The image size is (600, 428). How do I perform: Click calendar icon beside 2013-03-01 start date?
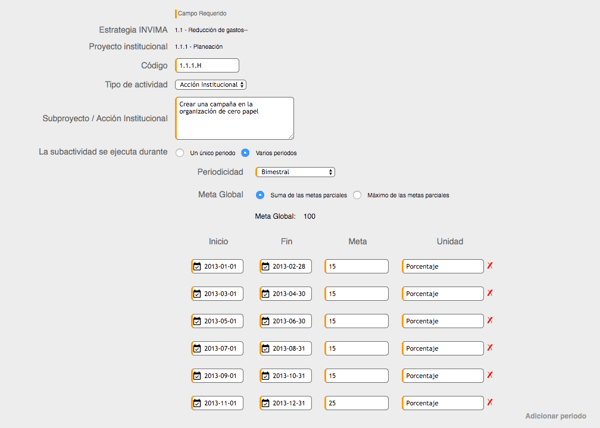(197, 294)
